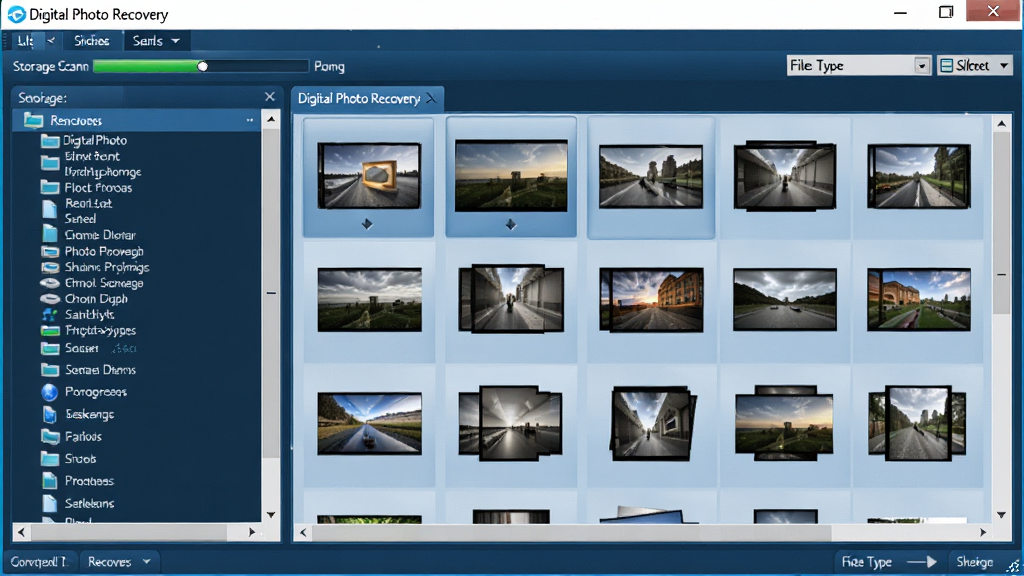Select the Photo Proveigh tree item
Image resolution: width=1024 pixels, height=576 pixels.
coord(104,251)
